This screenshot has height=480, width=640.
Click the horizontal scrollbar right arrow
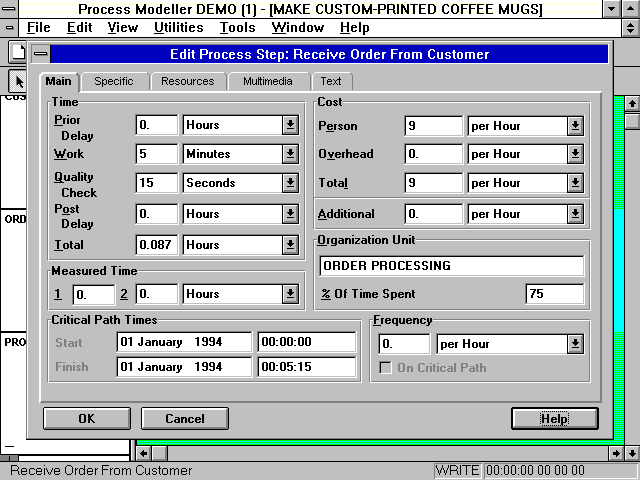616,453
